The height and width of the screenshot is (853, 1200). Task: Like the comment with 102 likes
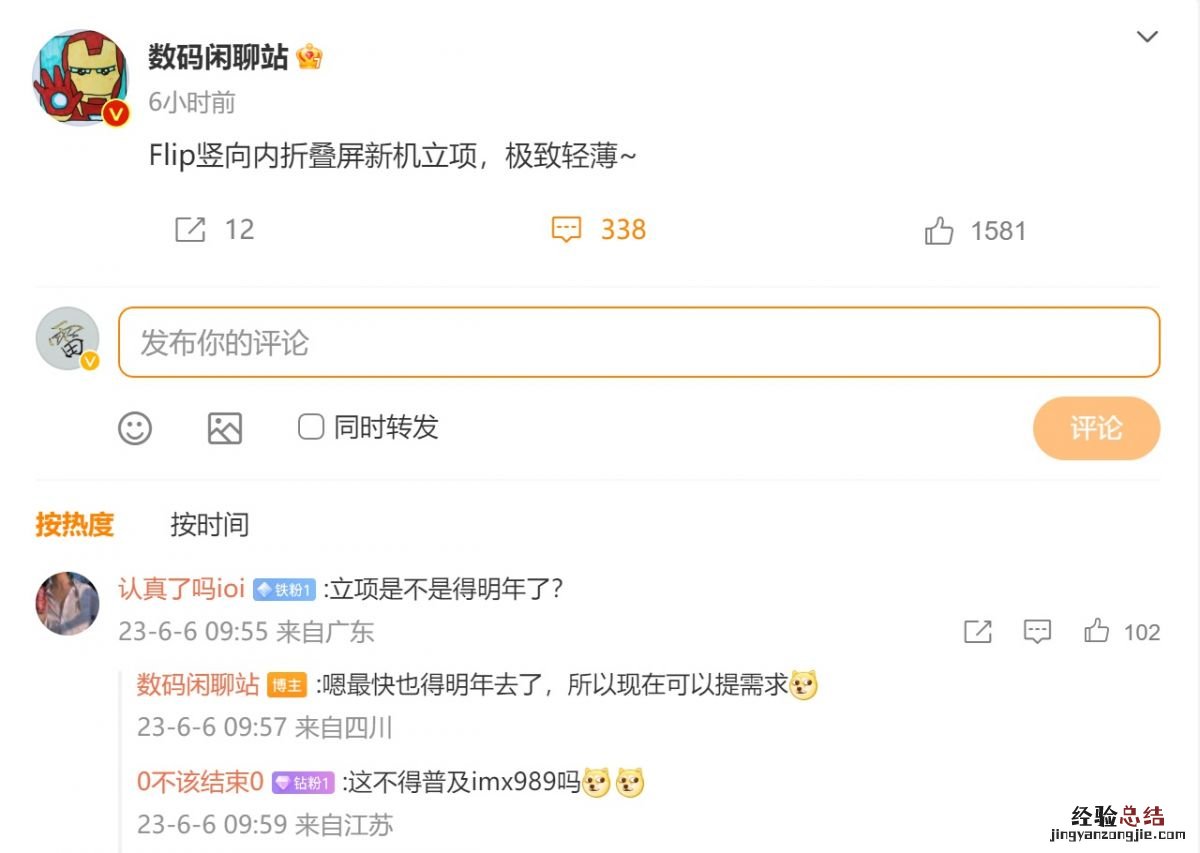pyautogui.click(x=1097, y=631)
